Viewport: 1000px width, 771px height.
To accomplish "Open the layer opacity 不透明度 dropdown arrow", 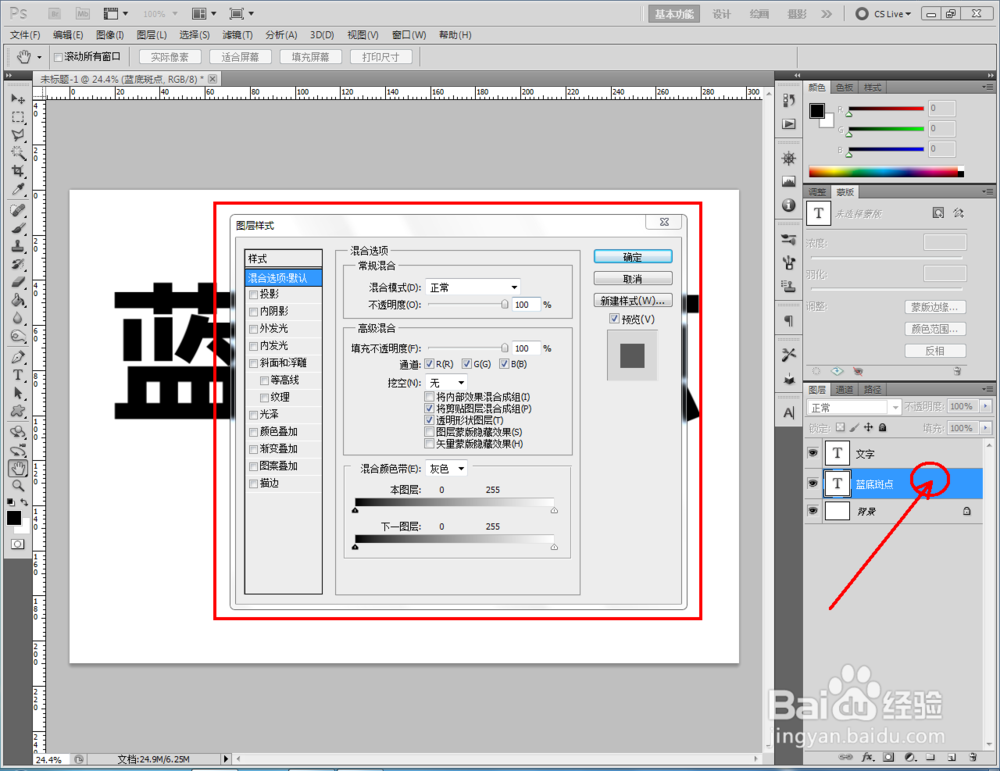I will (986, 406).
